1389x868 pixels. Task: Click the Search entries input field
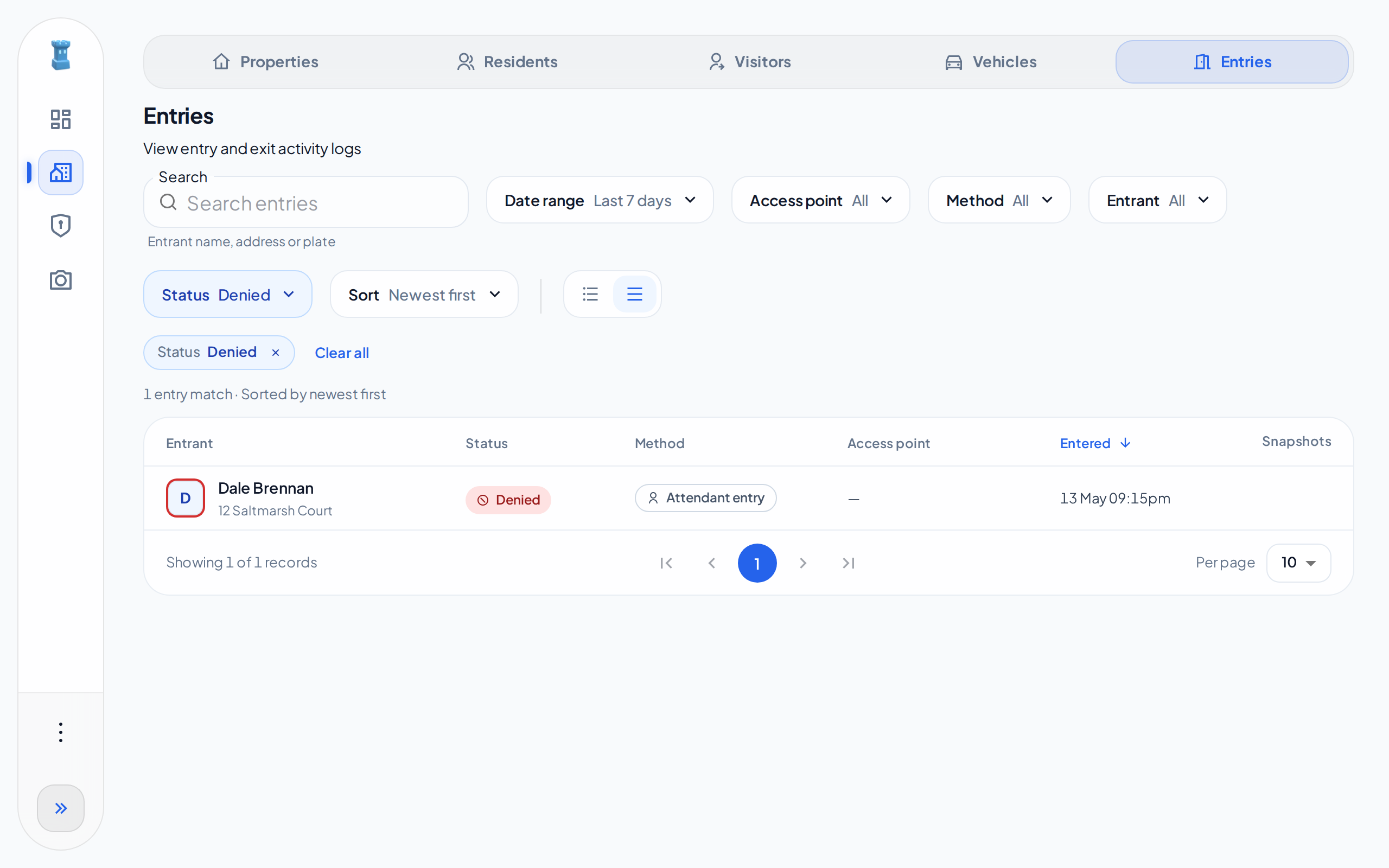(x=306, y=202)
